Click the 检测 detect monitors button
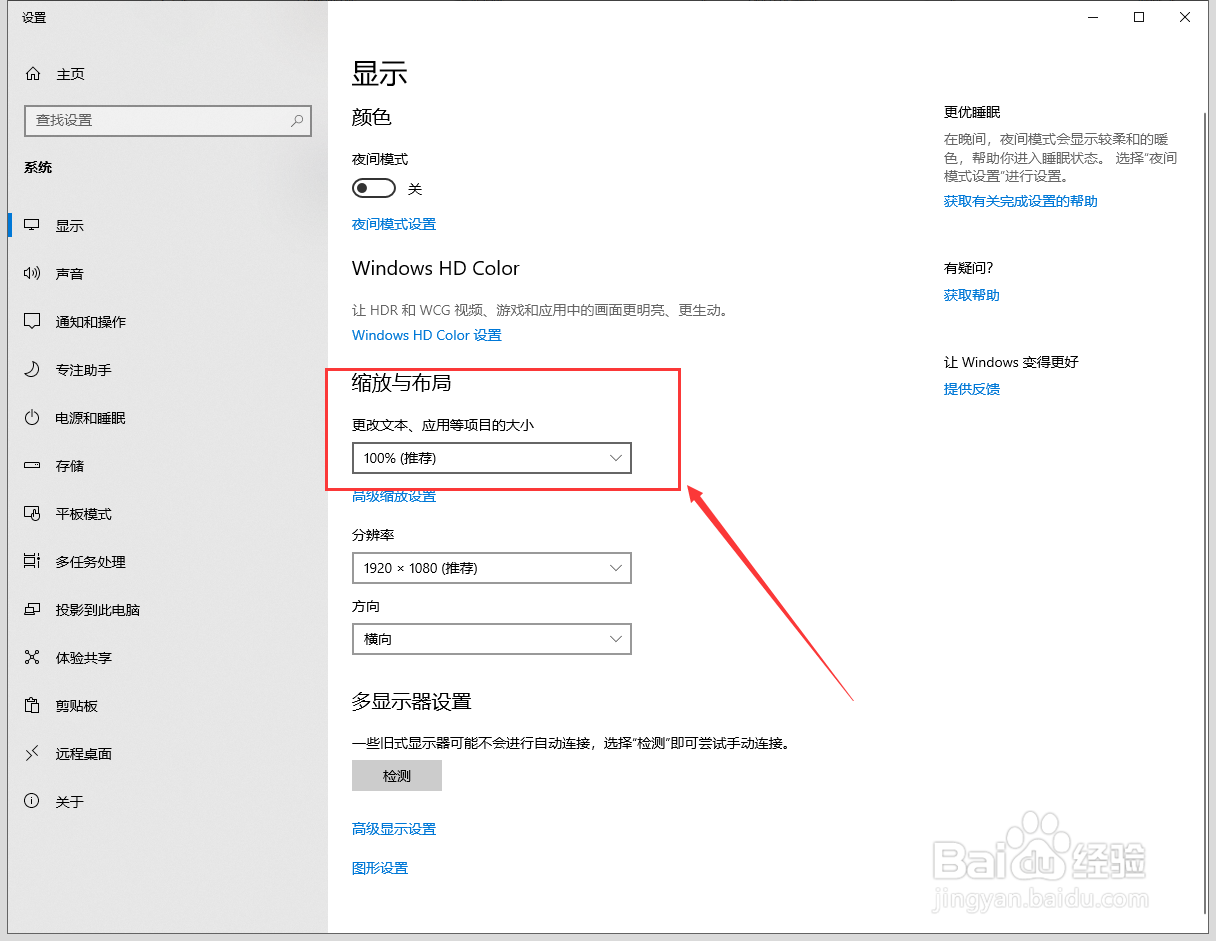The width and height of the screenshot is (1216, 941). point(396,775)
